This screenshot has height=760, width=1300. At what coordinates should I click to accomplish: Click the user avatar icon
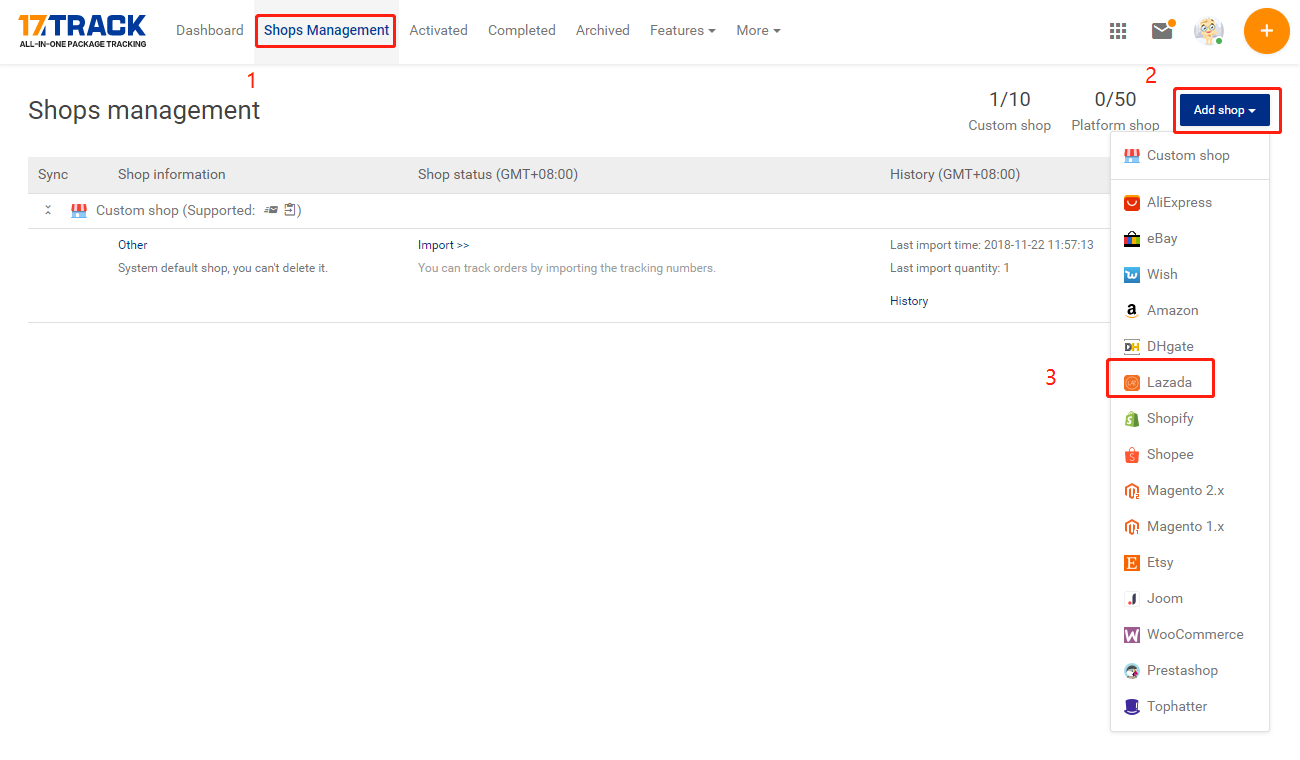pos(1208,31)
